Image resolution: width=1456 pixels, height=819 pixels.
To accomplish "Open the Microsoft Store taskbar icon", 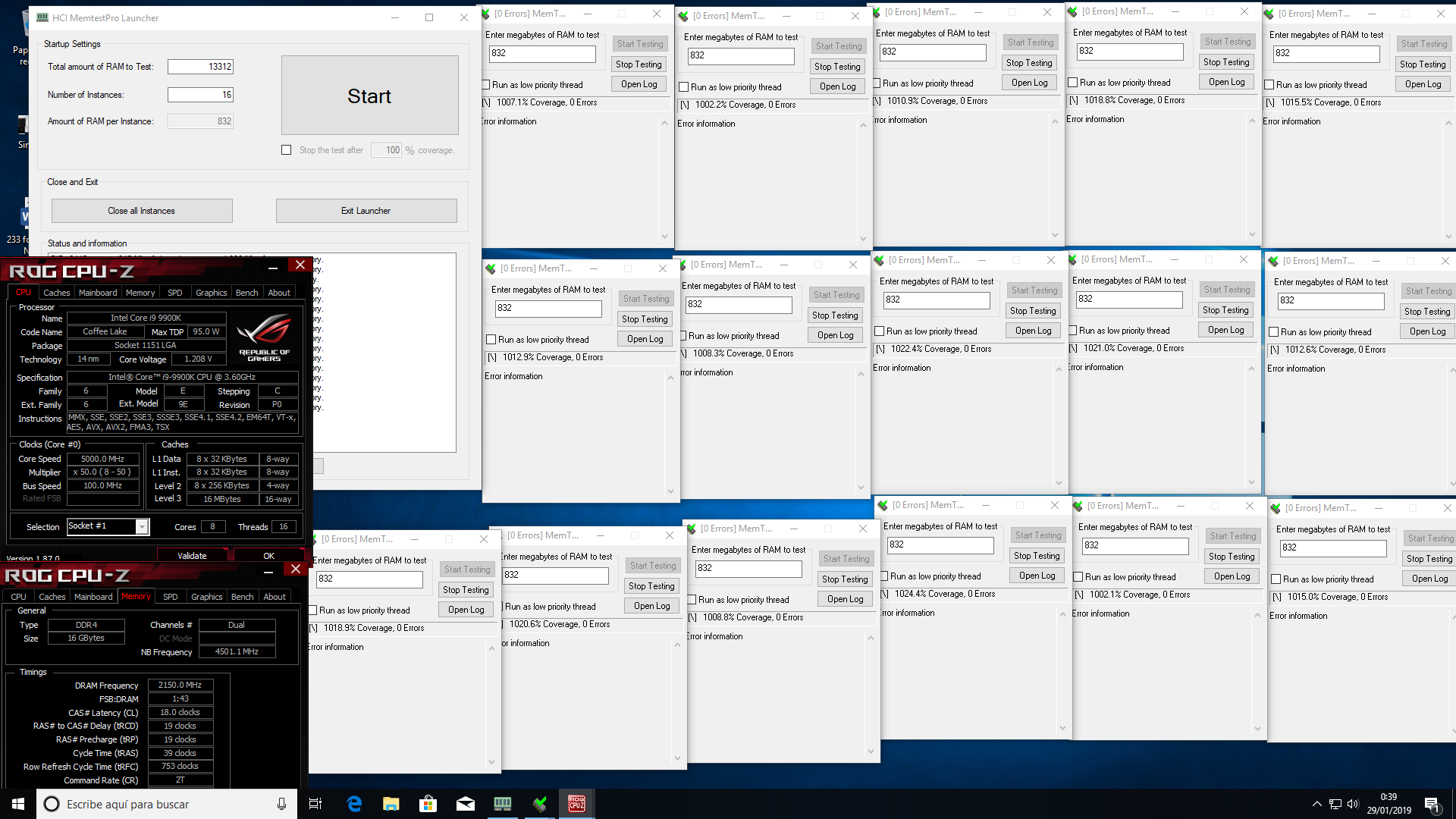I will (428, 804).
